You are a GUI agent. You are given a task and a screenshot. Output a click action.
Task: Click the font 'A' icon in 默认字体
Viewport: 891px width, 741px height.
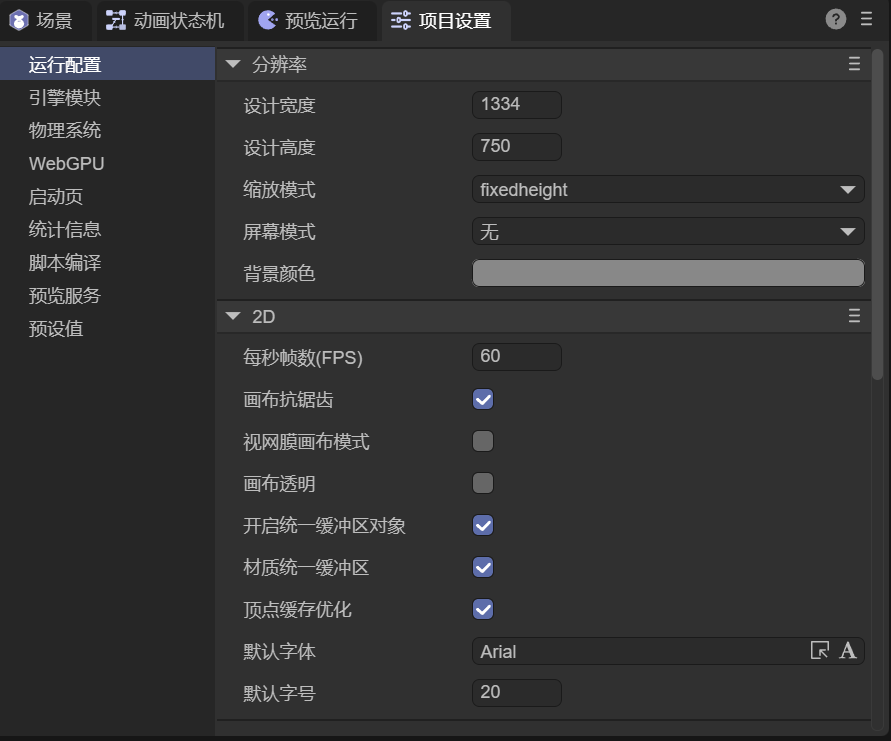pos(848,651)
